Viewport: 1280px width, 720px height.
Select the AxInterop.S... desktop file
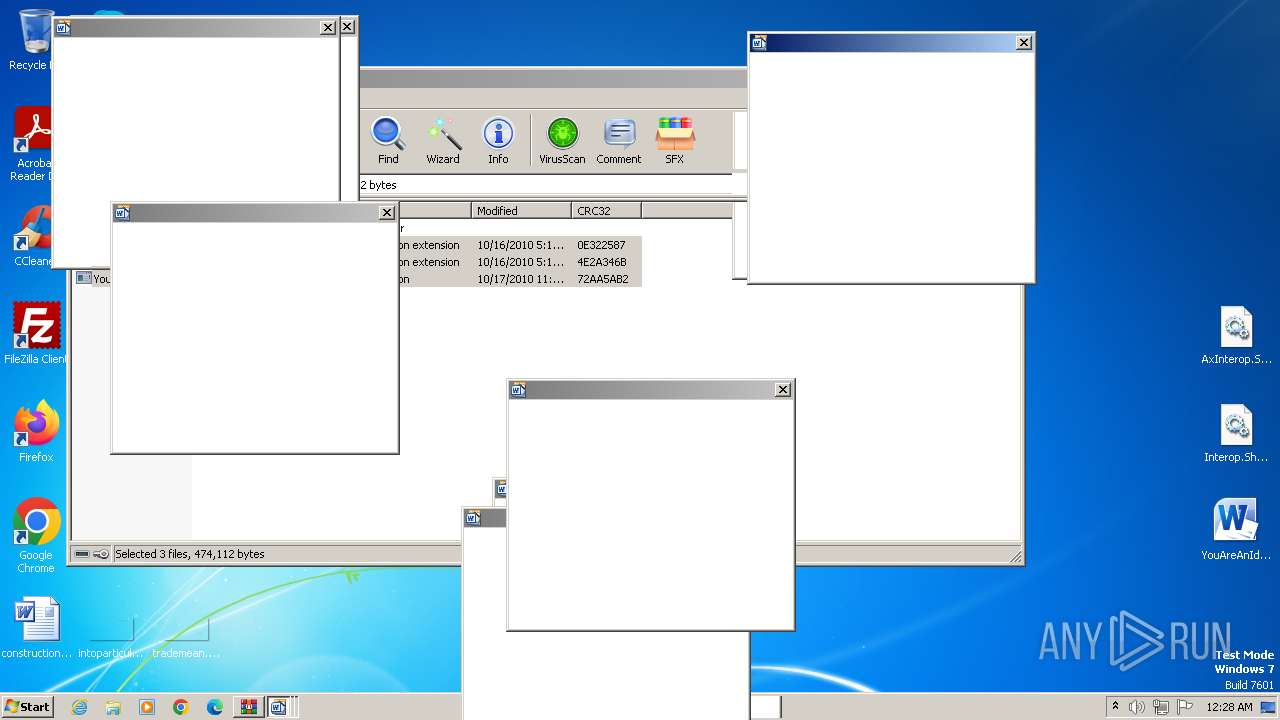[1237, 335]
